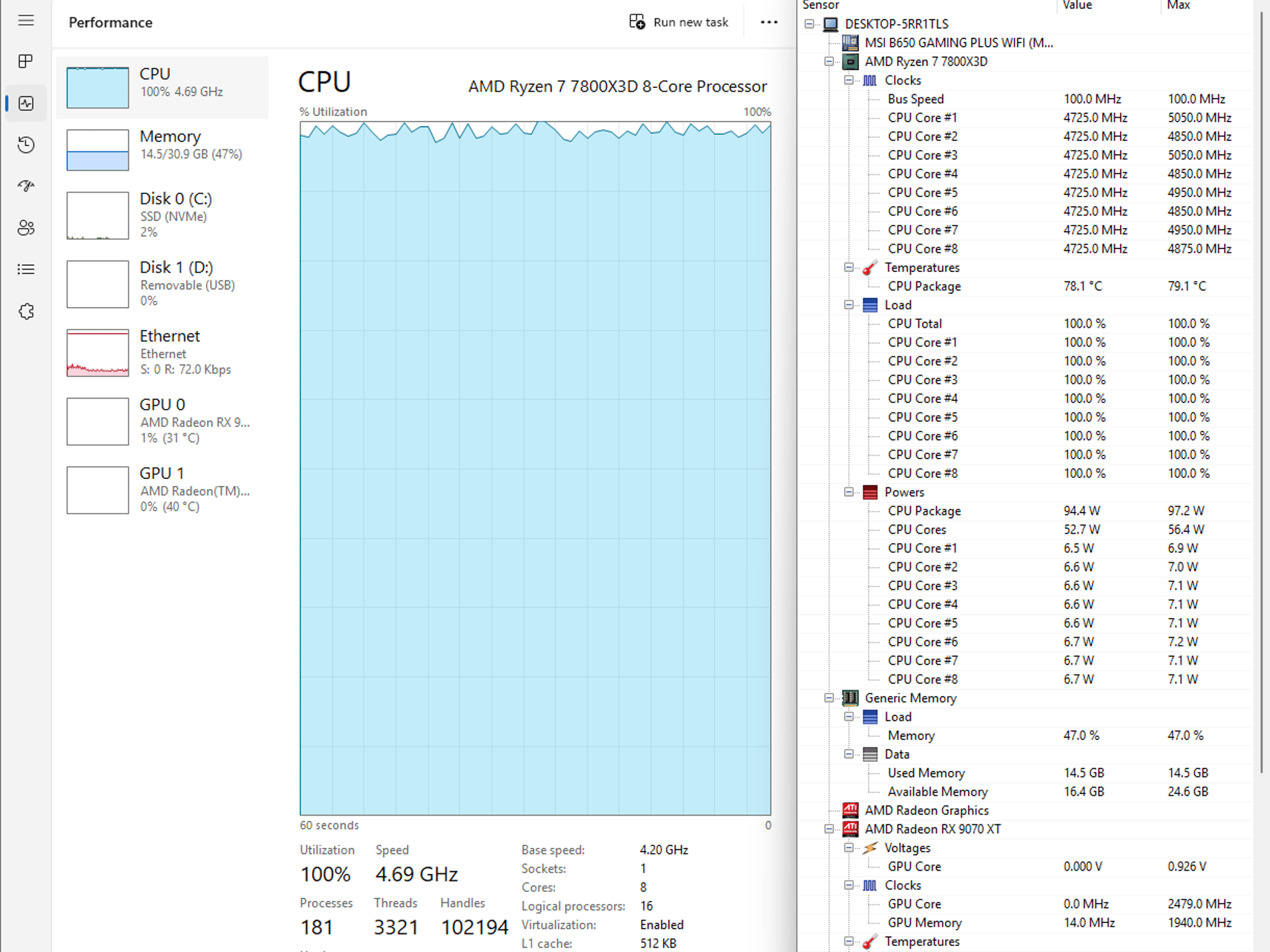Click the red Powers icon

[870, 492]
